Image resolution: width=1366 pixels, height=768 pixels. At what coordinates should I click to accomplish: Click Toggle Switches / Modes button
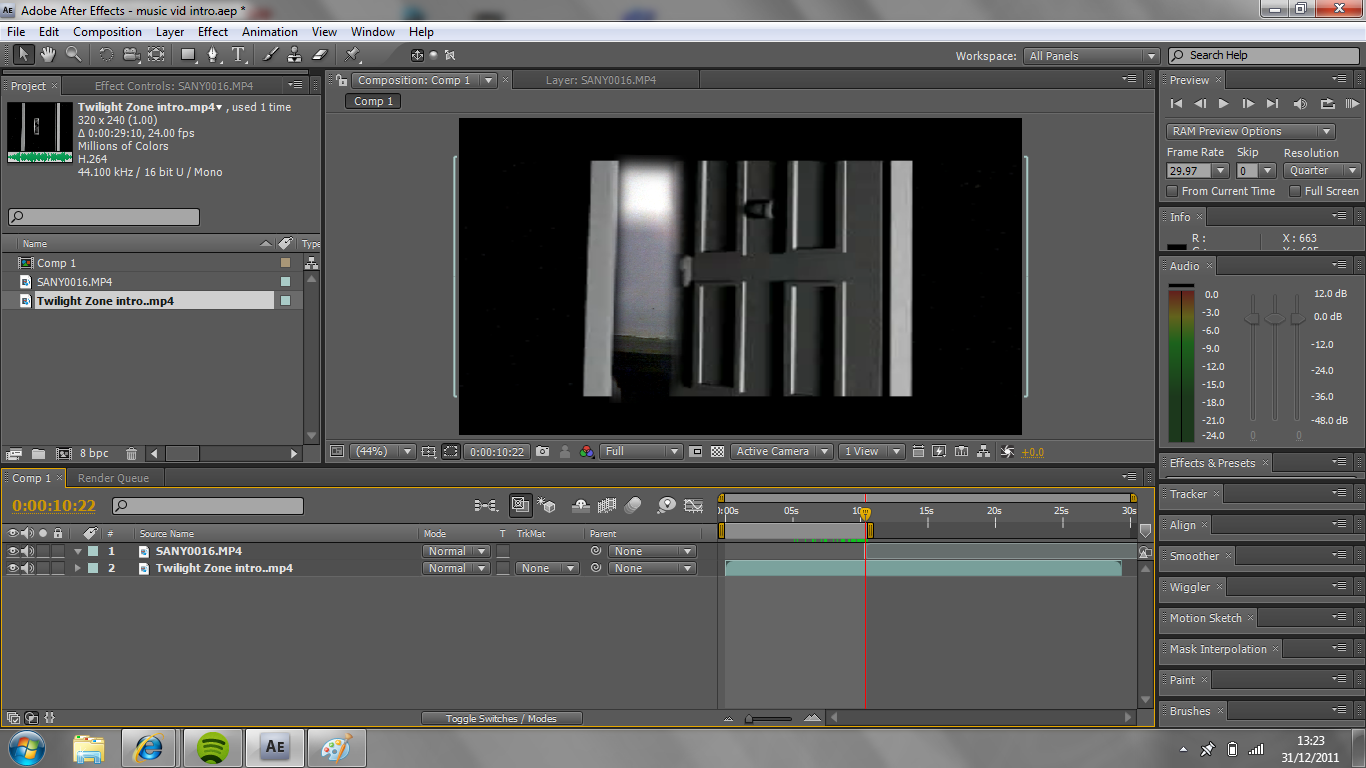tap(501, 718)
